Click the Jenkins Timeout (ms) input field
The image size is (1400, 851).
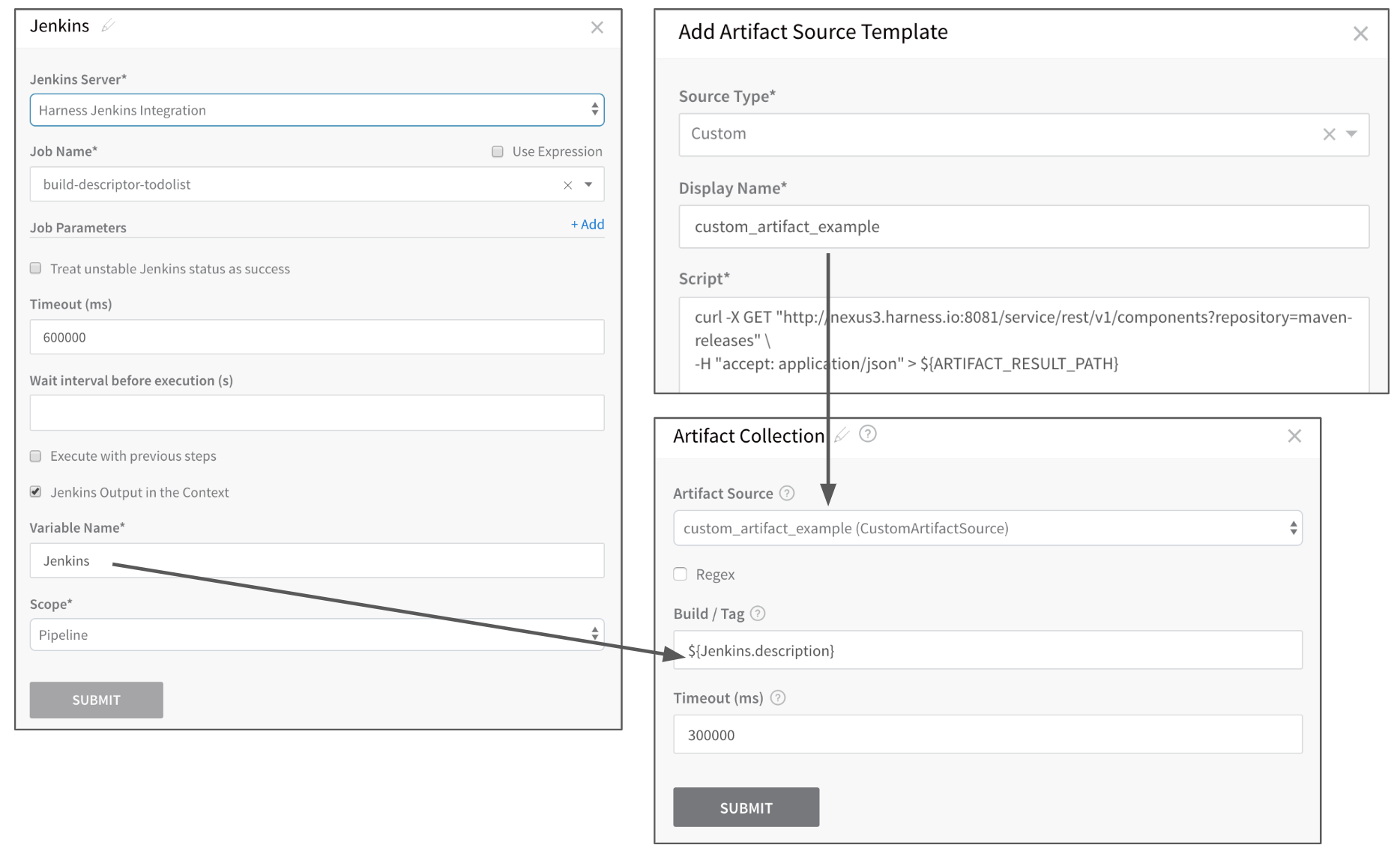click(x=317, y=337)
